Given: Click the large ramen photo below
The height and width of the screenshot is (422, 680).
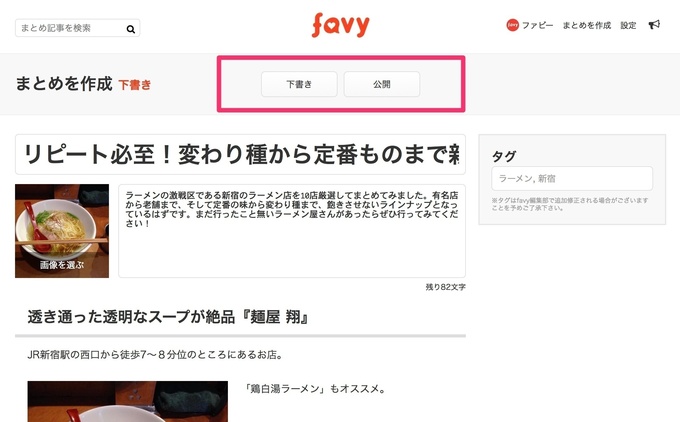Looking at the screenshot, I should tap(128, 402).
